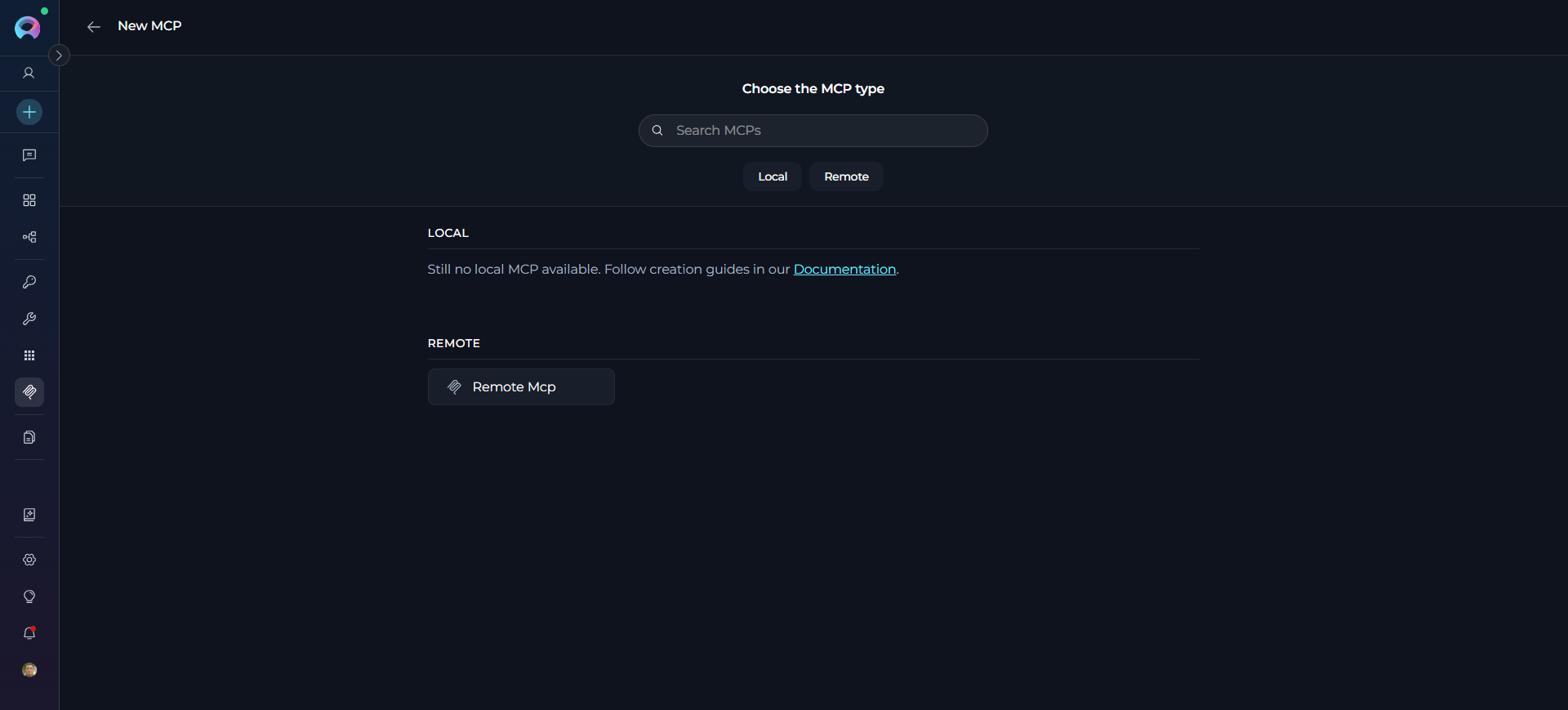Expand the collapsed left sidebar
This screenshot has width=1568, height=710.
click(59, 56)
